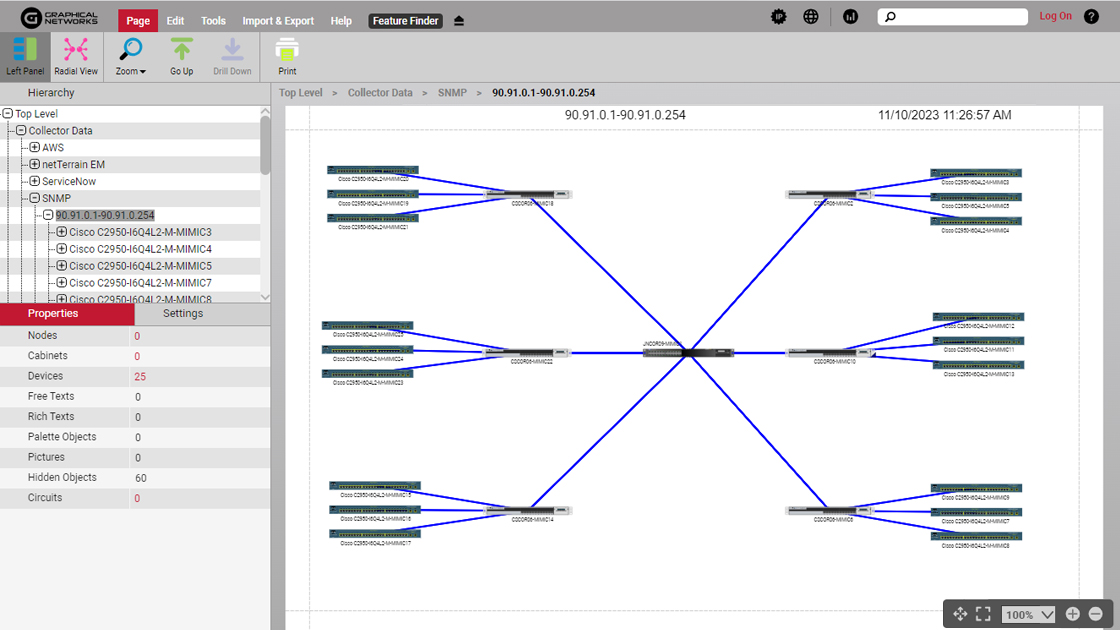This screenshot has width=1120, height=630.
Task: Open the Import & Export menu
Action: click(278, 20)
